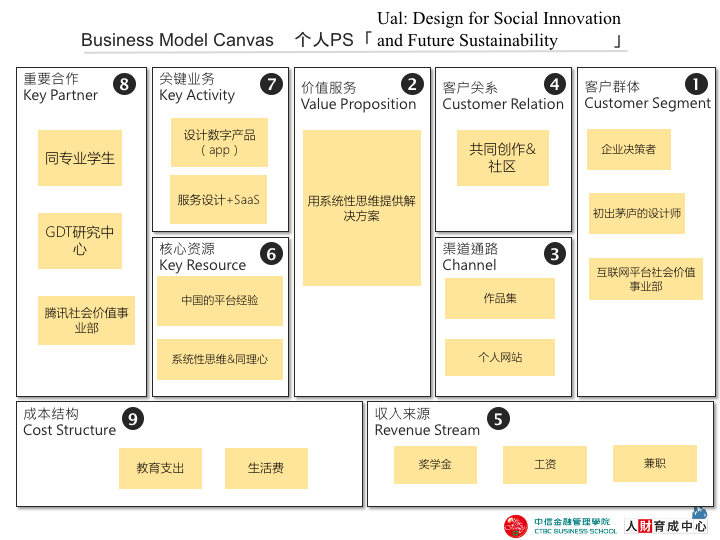Click the 重要合作 label
Image resolution: width=720 pixels, height=540 pixels.
tap(51, 79)
